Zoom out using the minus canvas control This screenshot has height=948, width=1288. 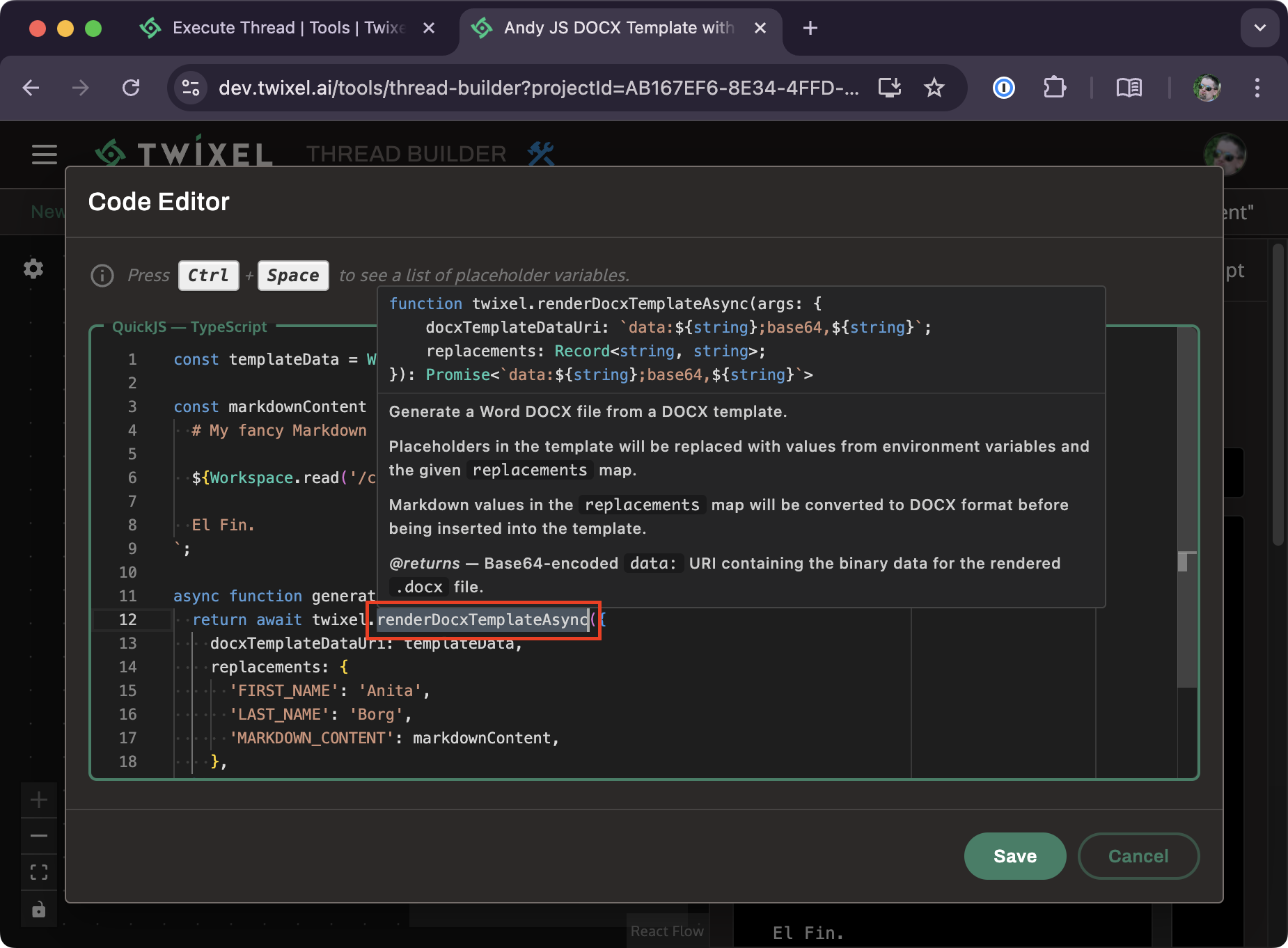click(38, 836)
